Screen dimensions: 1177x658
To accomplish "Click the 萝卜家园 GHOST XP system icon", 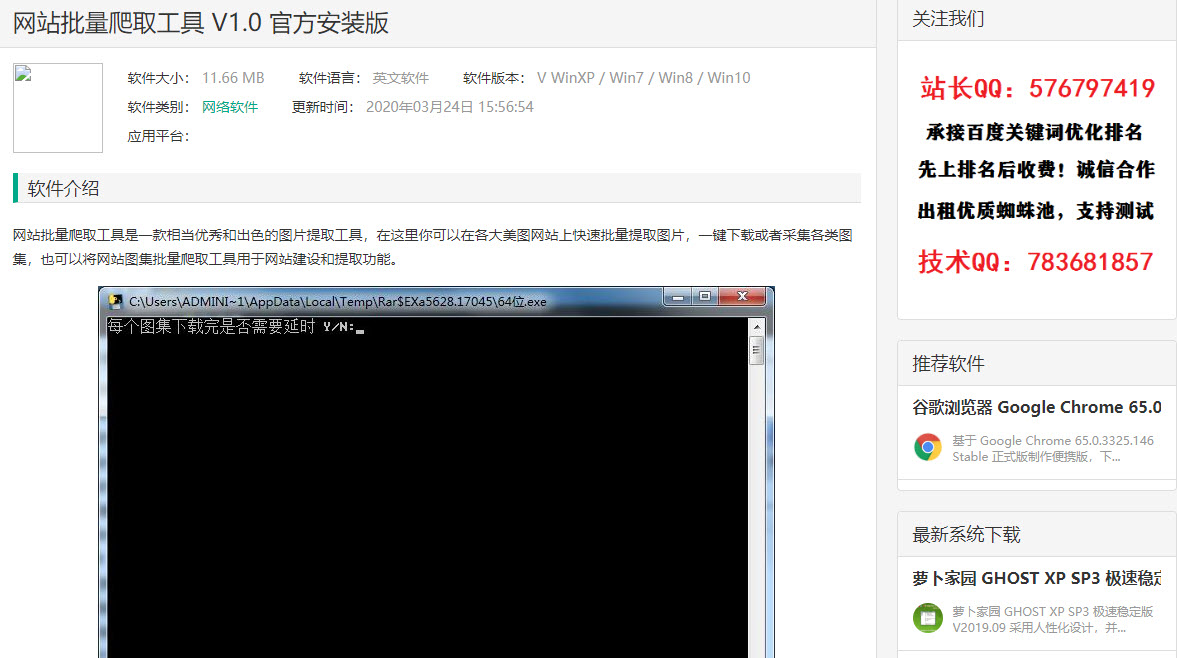I will (927, 619).
